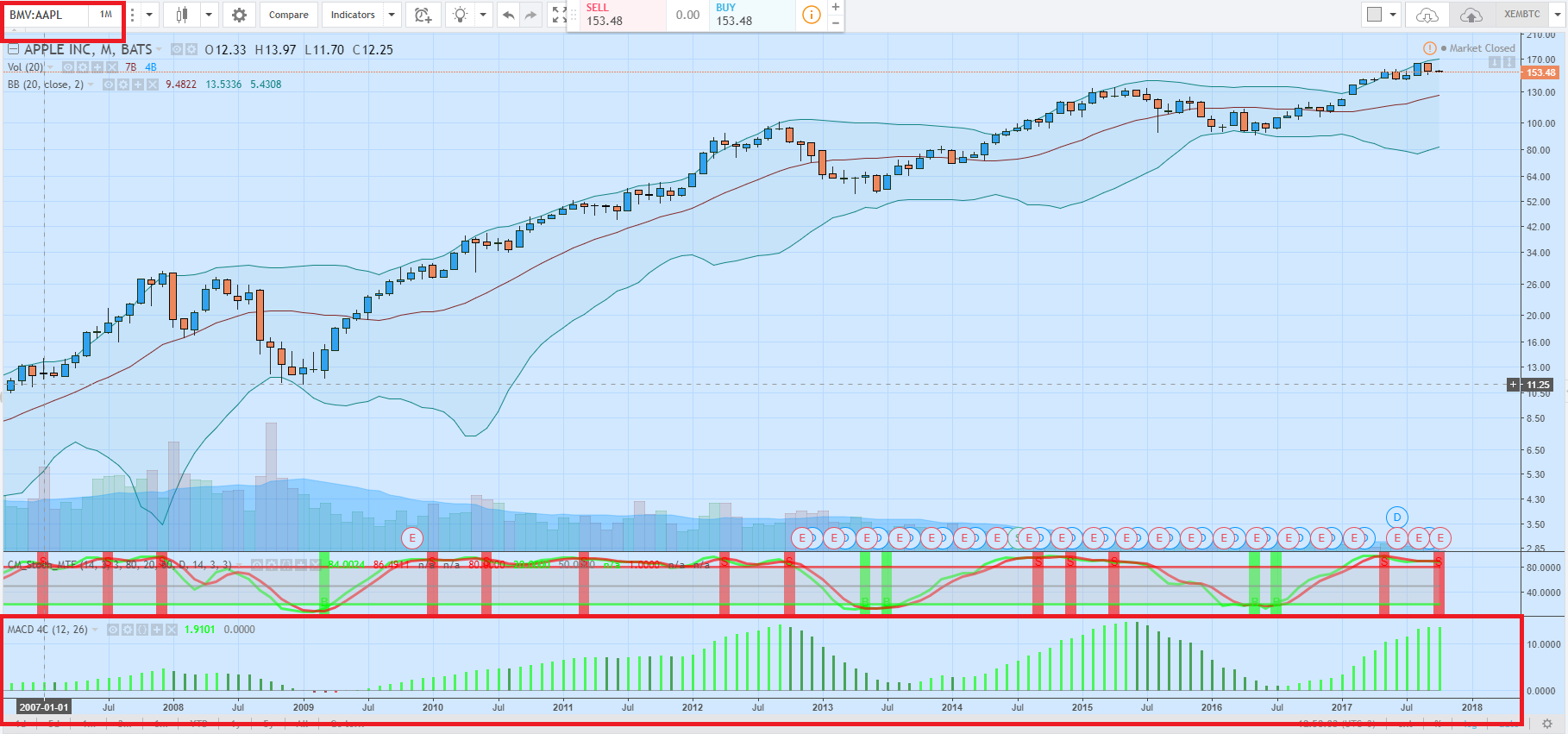Open the ideas lightbulb tool
Screen dimensions: 1568x734
[x=461, y=15]
